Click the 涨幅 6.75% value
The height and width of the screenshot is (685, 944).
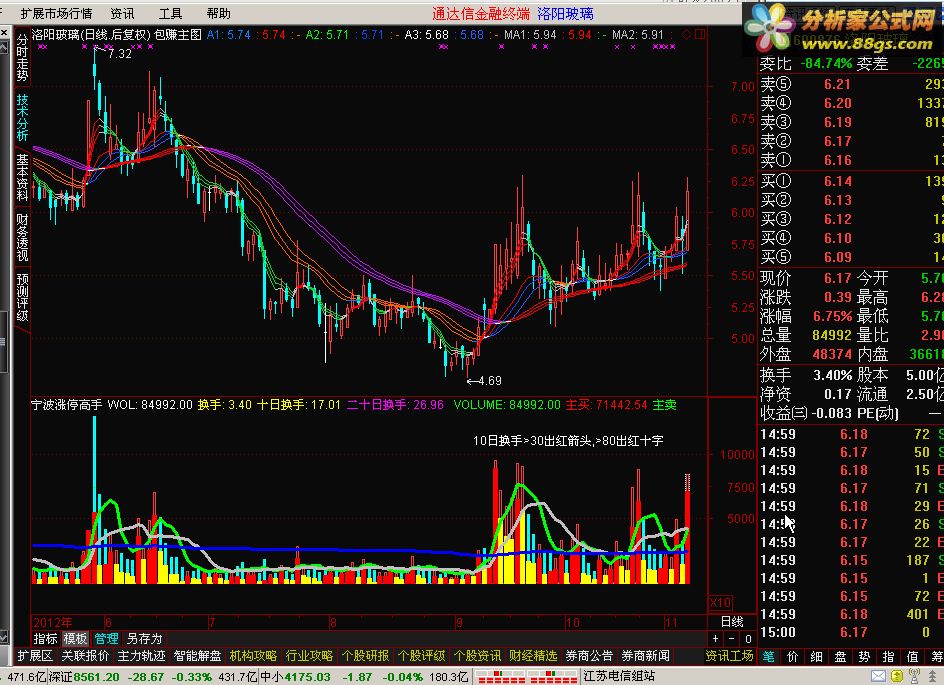pos(833,316)
